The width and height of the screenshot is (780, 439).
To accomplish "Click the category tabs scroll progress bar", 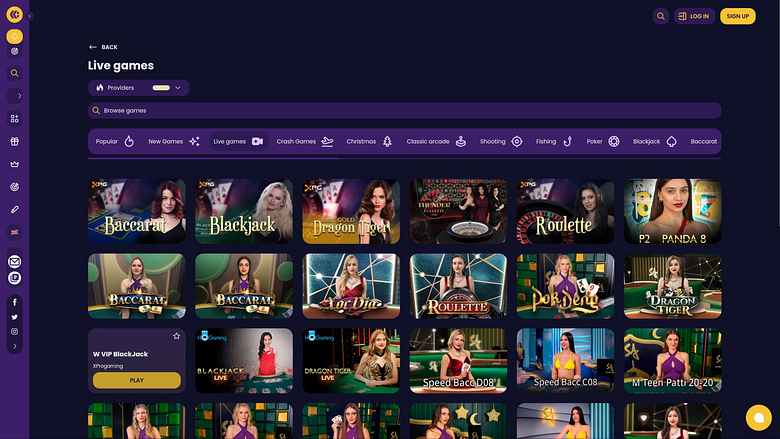I will (x=404, y=159).
